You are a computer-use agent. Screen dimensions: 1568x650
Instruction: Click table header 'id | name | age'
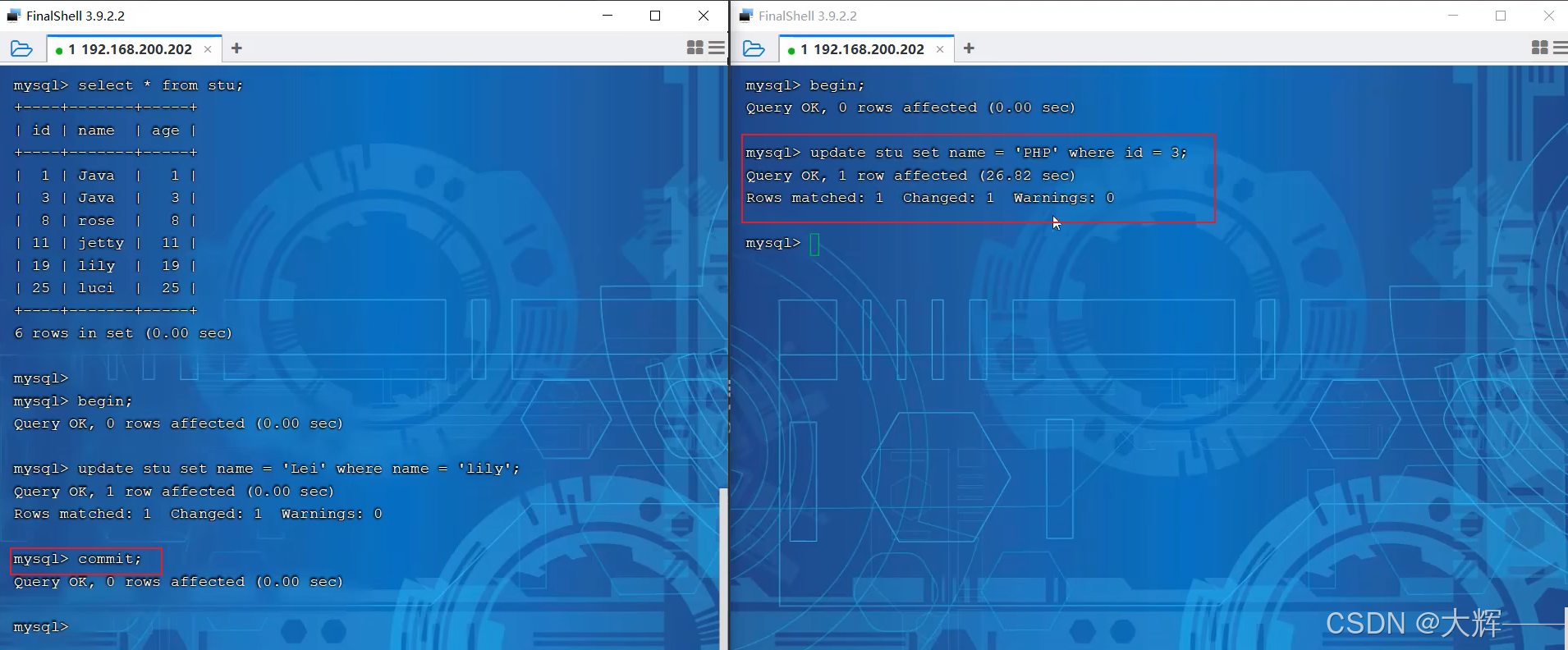pyautogui.click(x=105, y=130)
